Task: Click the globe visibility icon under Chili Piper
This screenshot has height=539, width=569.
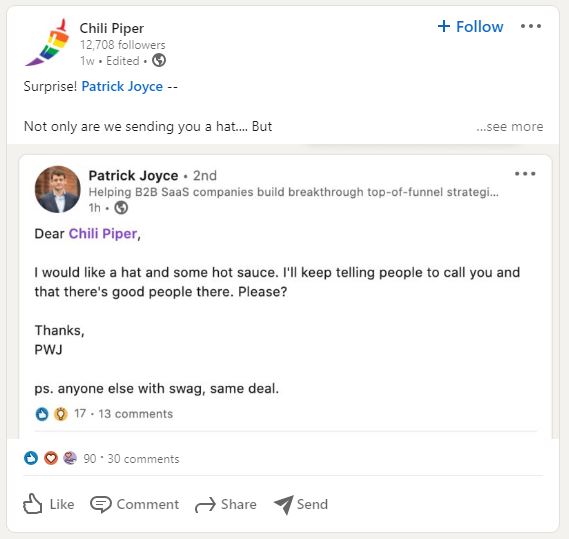Action: [159, 60]
